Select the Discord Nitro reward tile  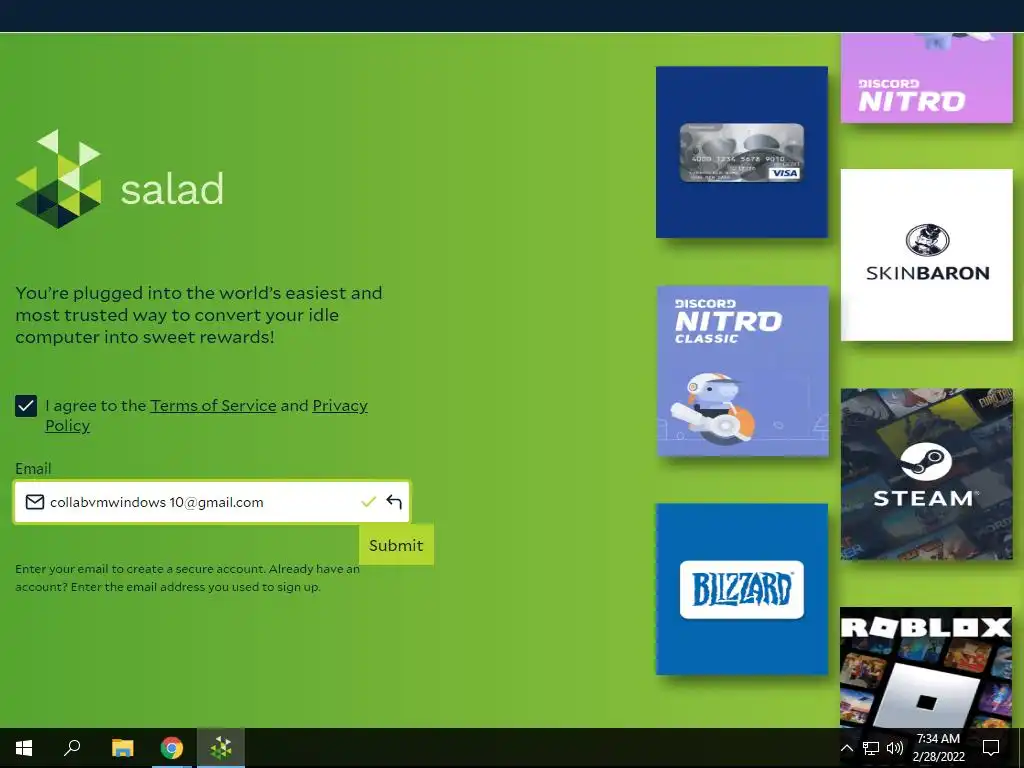(927, 77)
